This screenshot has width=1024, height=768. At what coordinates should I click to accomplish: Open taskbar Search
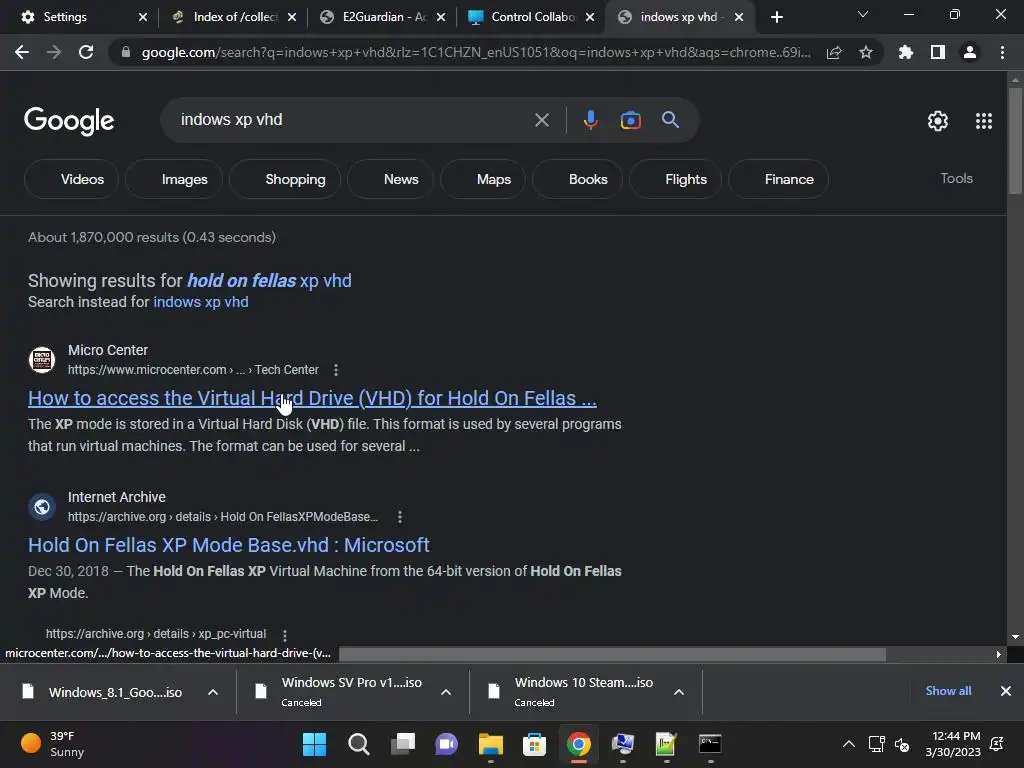point(359,744)
